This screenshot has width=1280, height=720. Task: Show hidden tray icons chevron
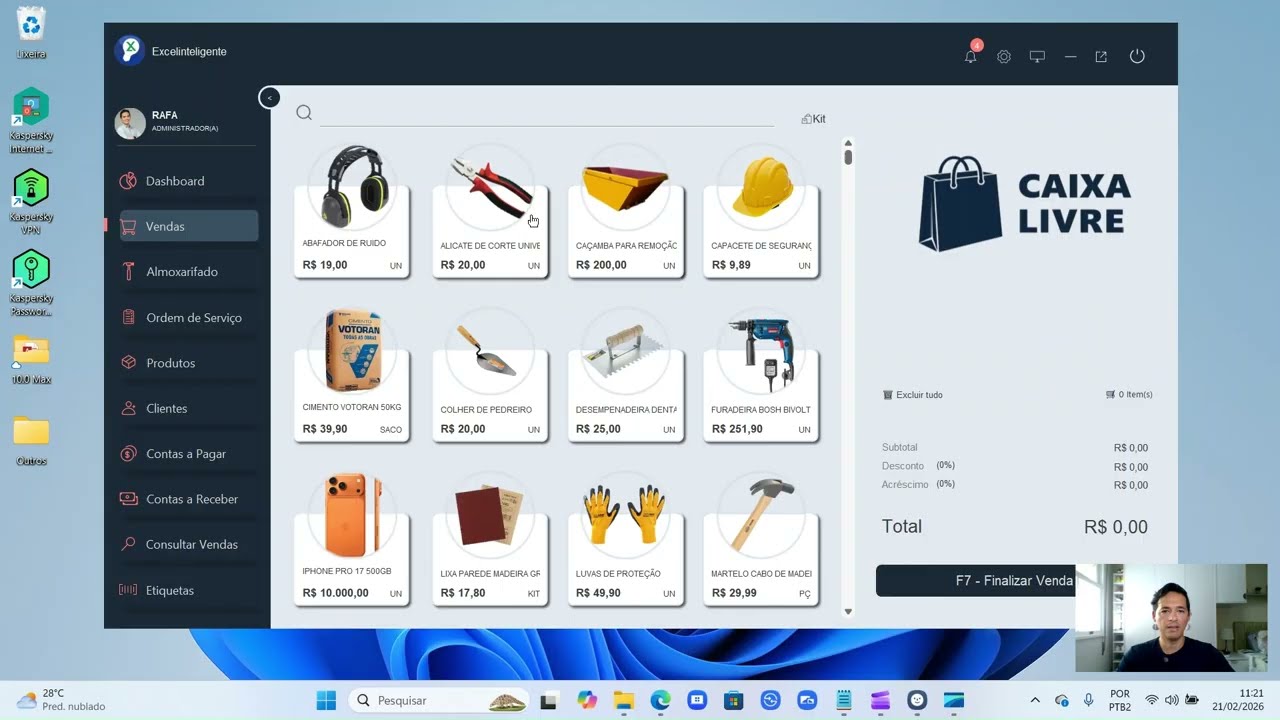1035,700
